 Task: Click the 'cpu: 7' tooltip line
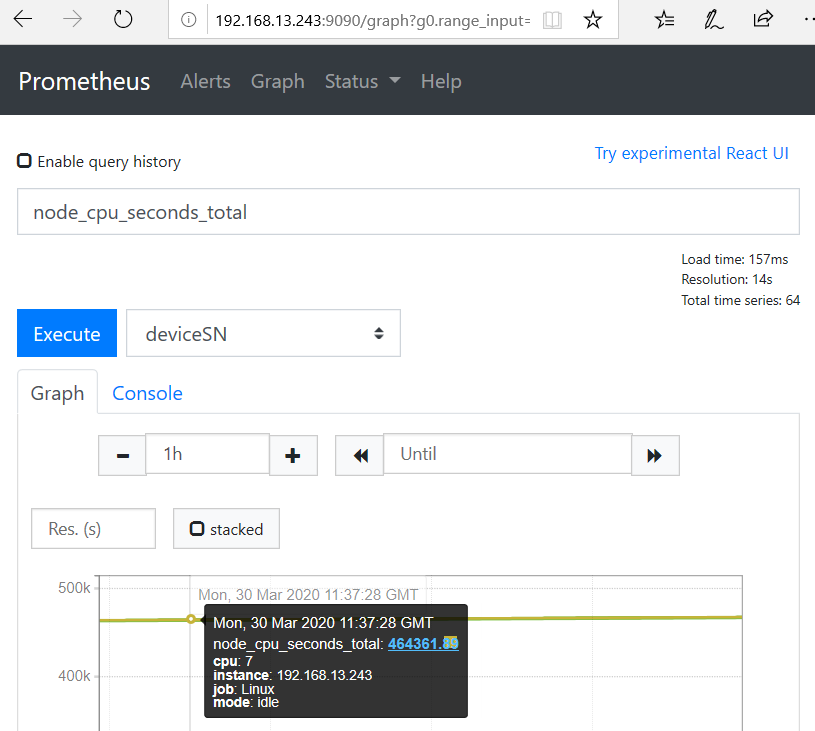pyautogui.click(x=233, y=661)
